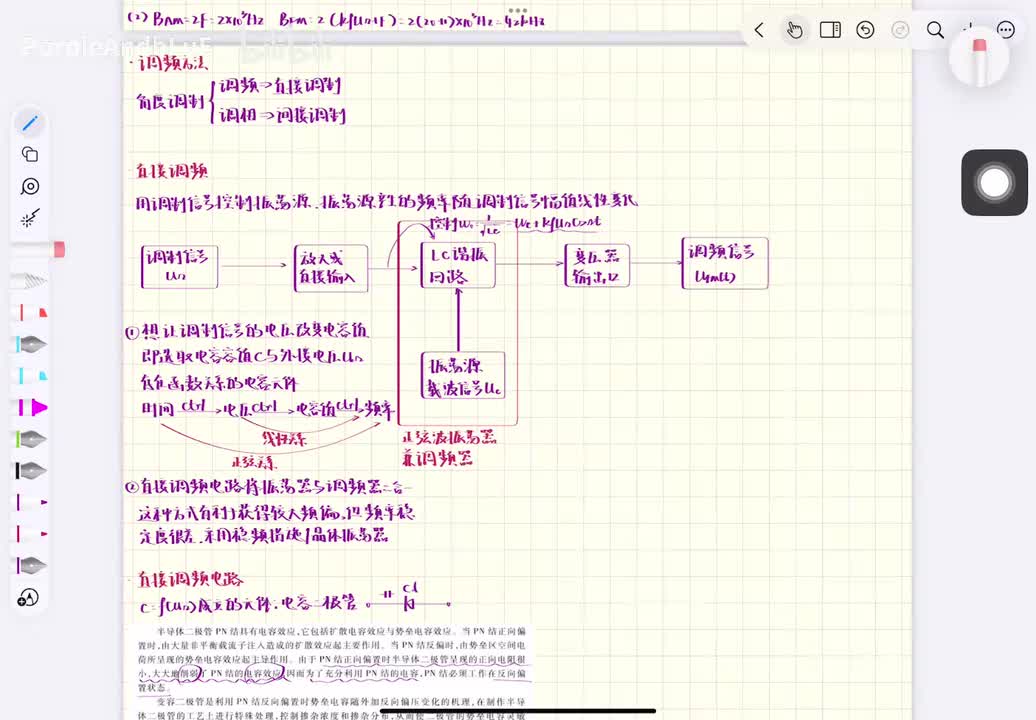This screenshot has height=720, width=1036.
Task: Undo the last stroke
Action: pos(865,30)
